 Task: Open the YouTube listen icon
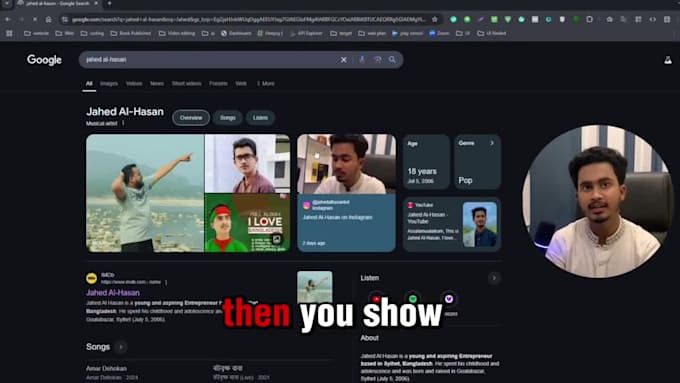pyautogui.click(x=376, y=299)
